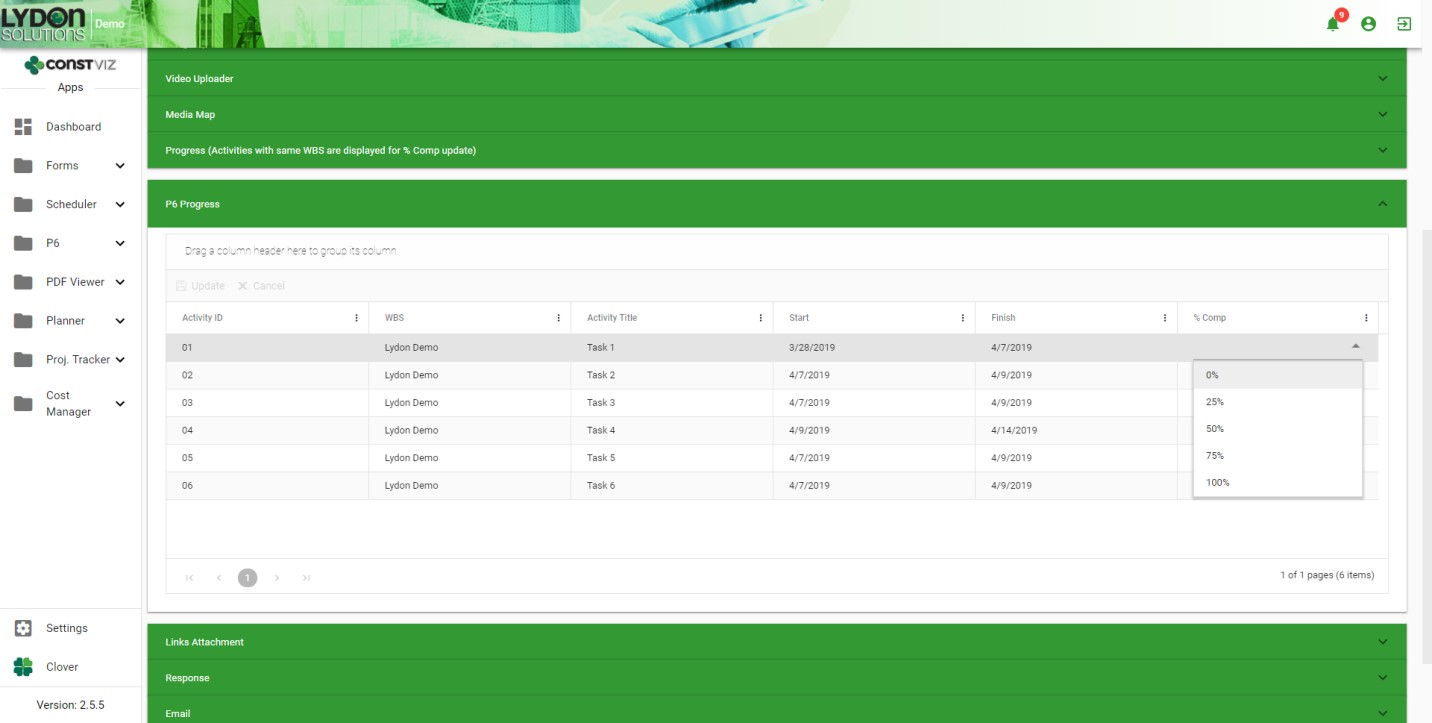Open the WBS column options menu
The image size is (1432, 723).
coord(559,317)
